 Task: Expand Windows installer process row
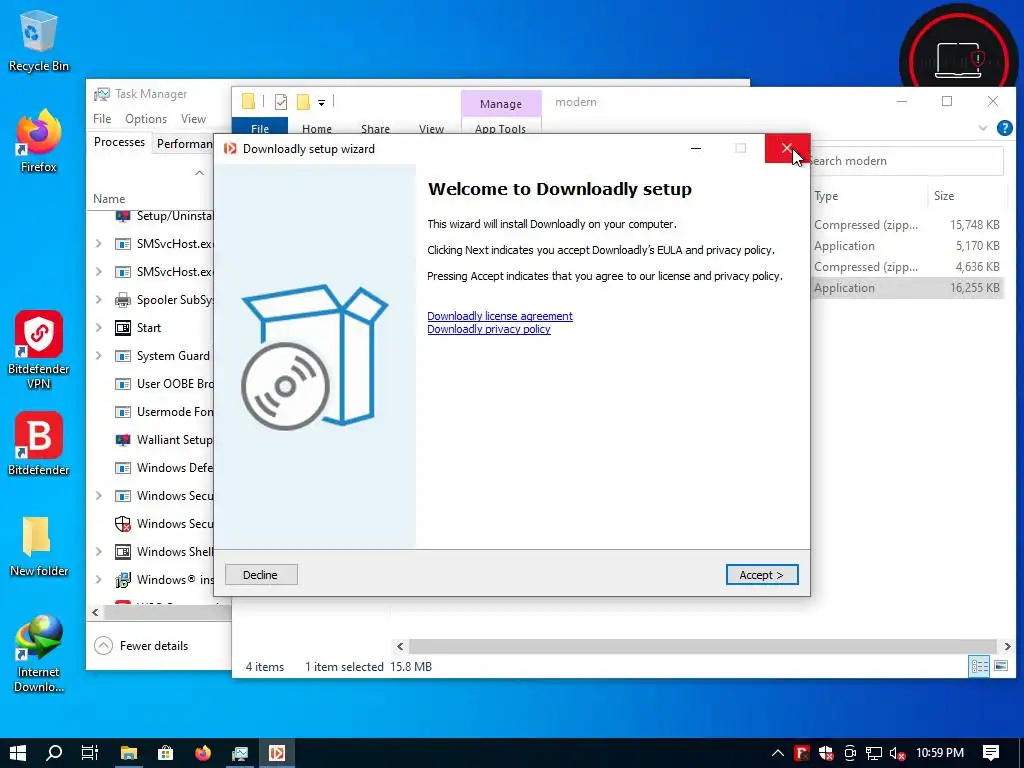(x=99, y=580)
